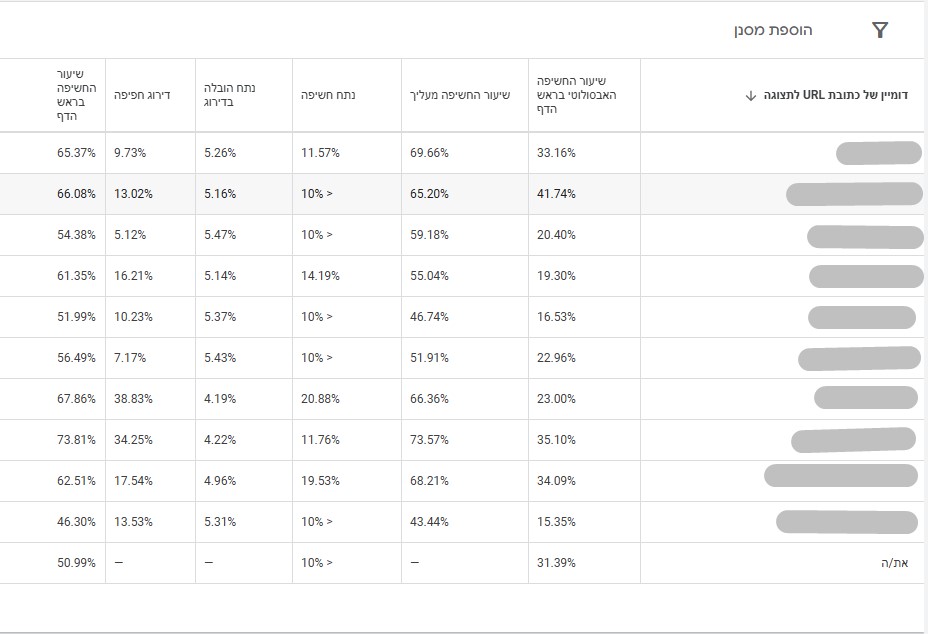This screenshot has height=634, width=928.
Task: Click the נתח הובלה בדירוג column header
Action: (230, 95)
